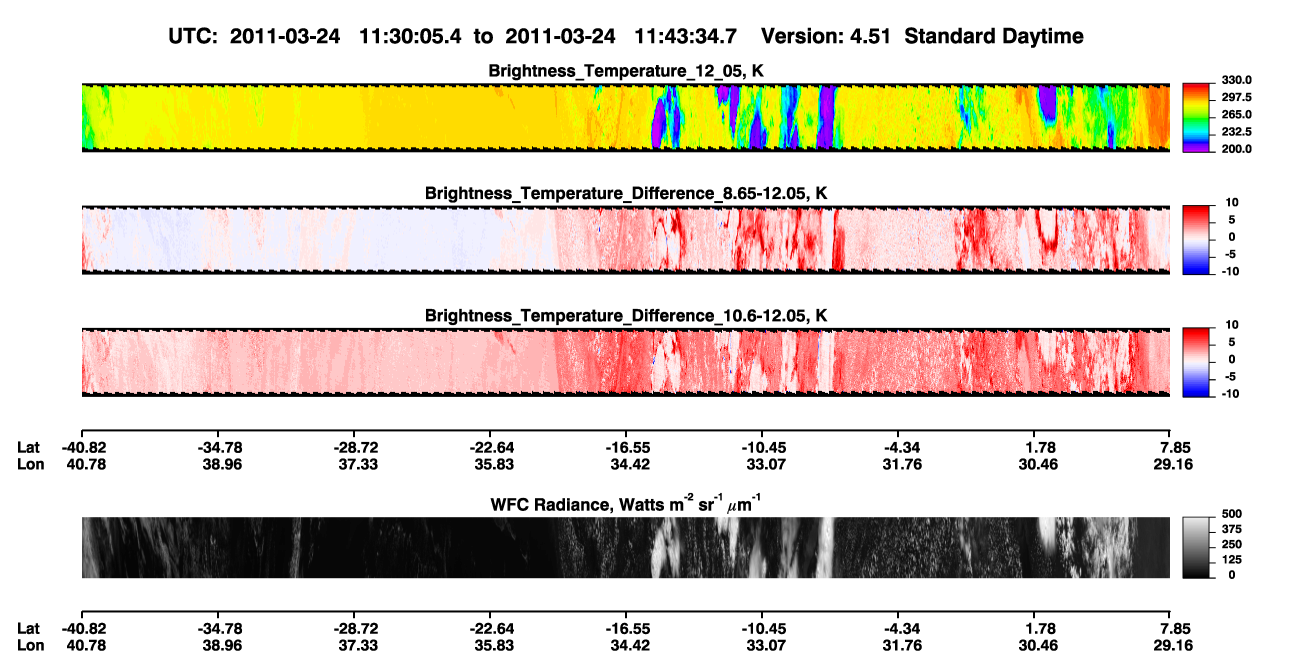Click latitude '-28.72' on axis above WFC panel
The image size is (1300, 667).
click(353, 448)
